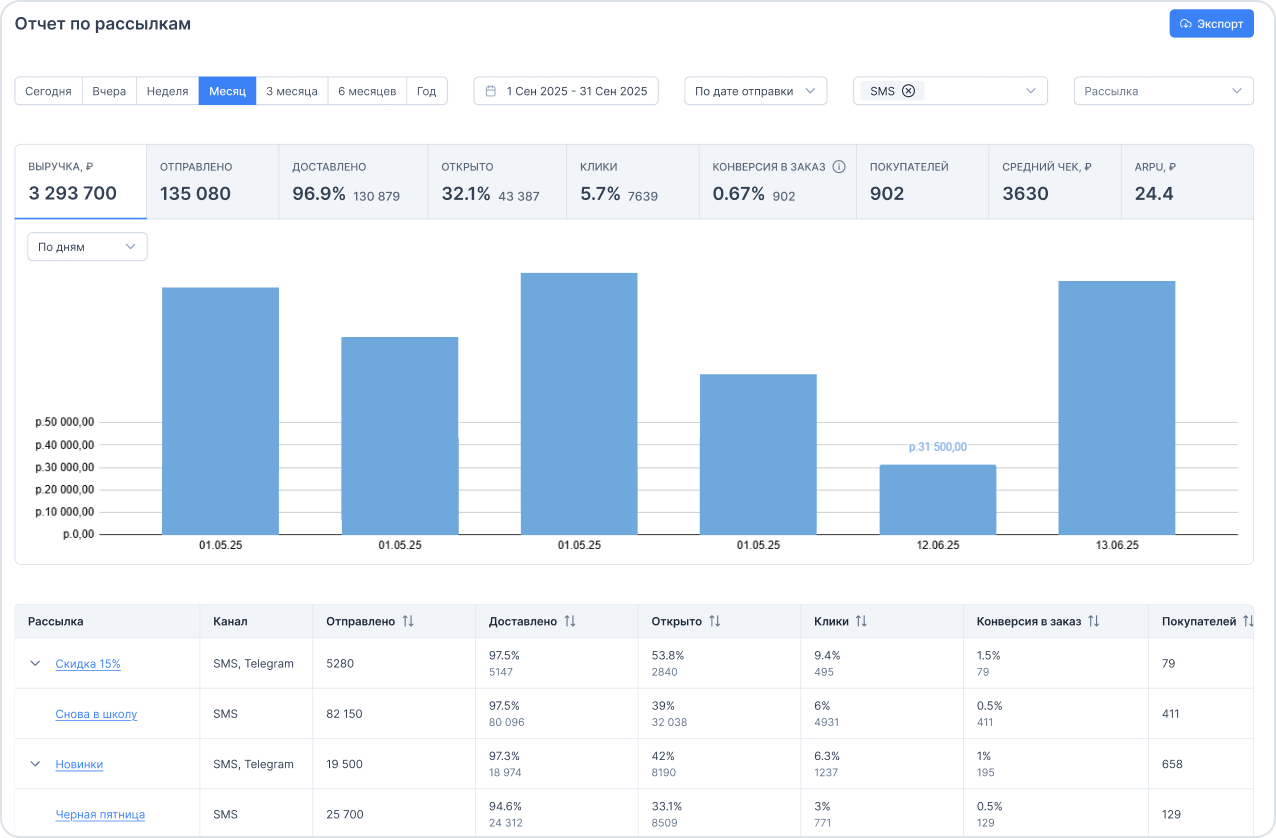This screenshot has height=838, width=1276.
Task: Sort table by Клики column
Action: tap(861, 621)
